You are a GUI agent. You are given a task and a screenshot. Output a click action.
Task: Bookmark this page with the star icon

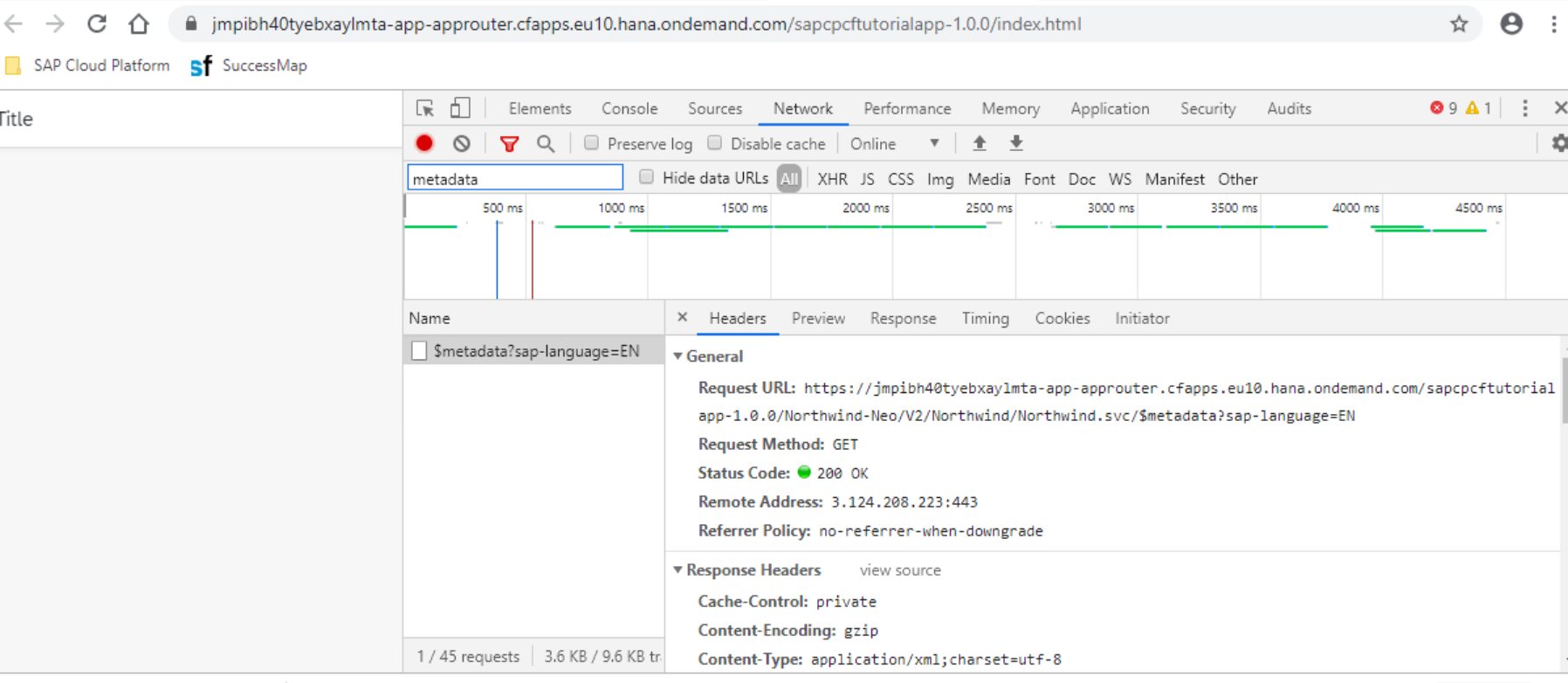(1459, 24)
